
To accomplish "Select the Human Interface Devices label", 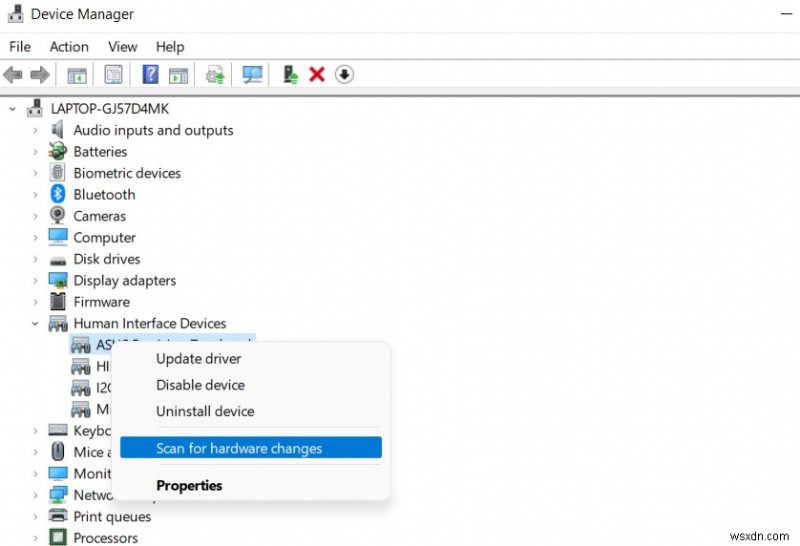I will click(149, 323).
